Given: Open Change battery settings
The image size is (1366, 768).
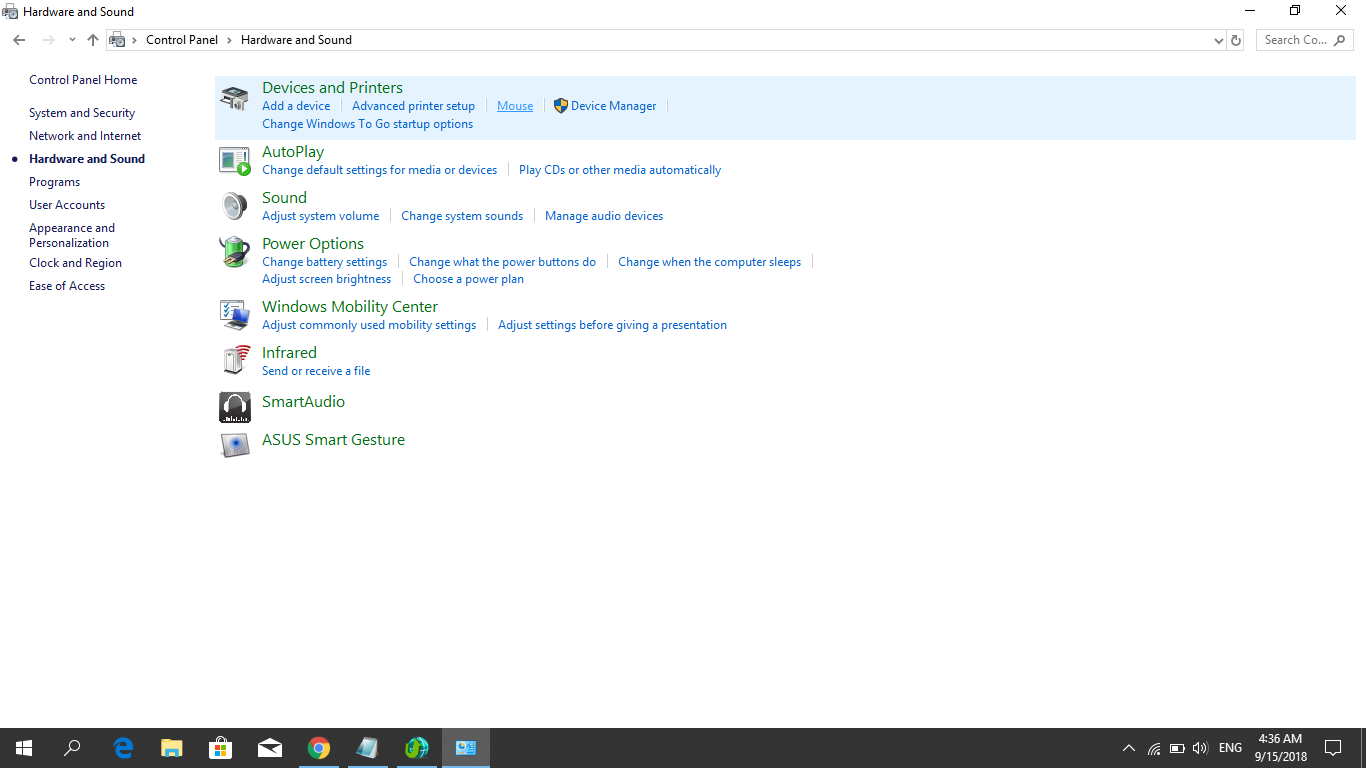Looking at the screenshot, I should 324,262.
